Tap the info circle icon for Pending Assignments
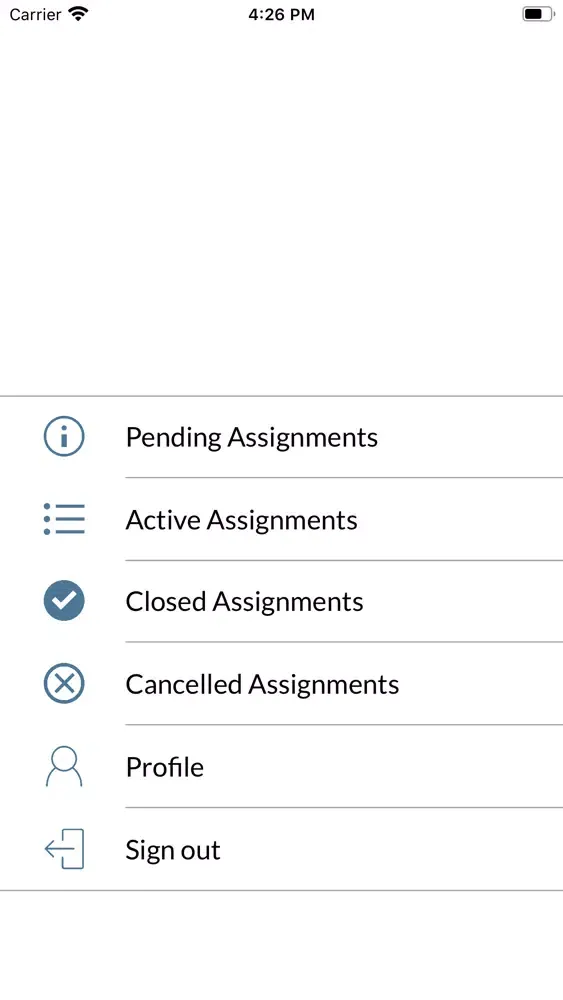This screenshot has height=1000, width=563. pos(64,436)
